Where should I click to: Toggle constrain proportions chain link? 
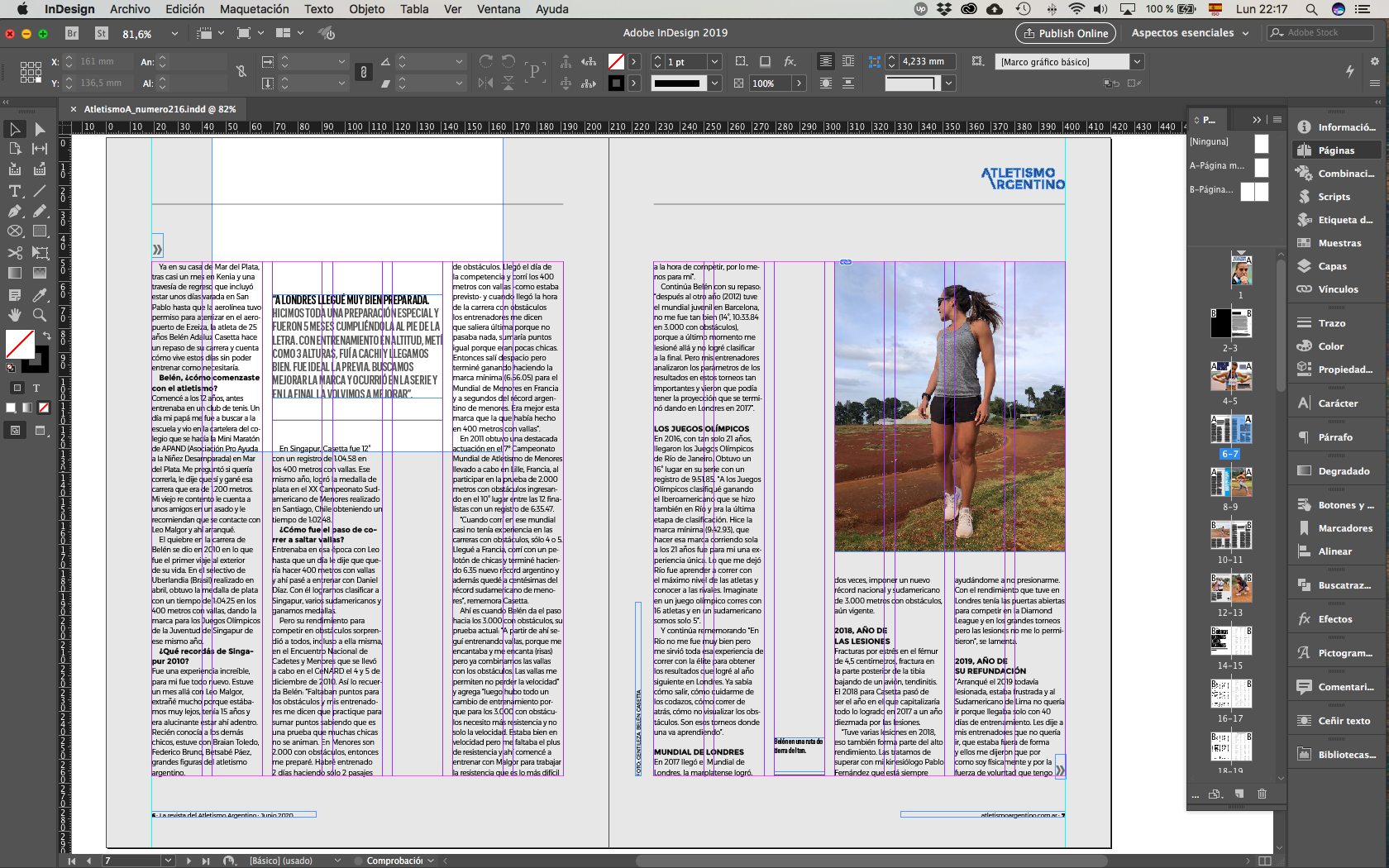[x=241, y=72]
